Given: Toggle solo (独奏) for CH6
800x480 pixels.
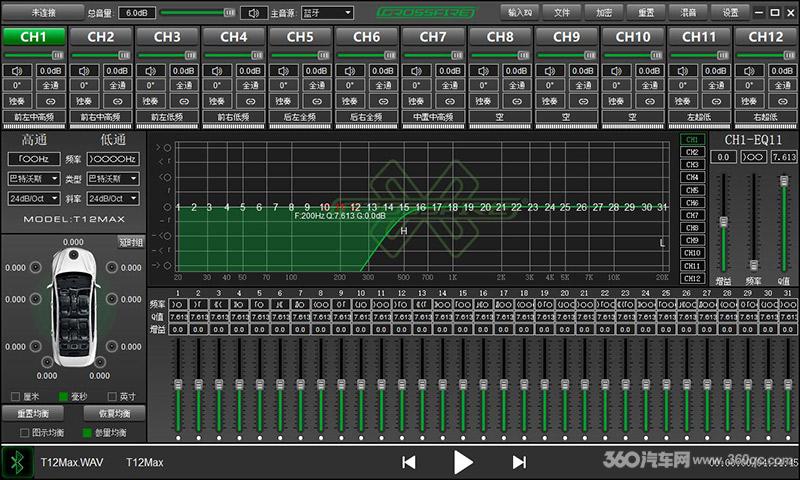Looking at the screenshot, I should (x=350, y=101).
